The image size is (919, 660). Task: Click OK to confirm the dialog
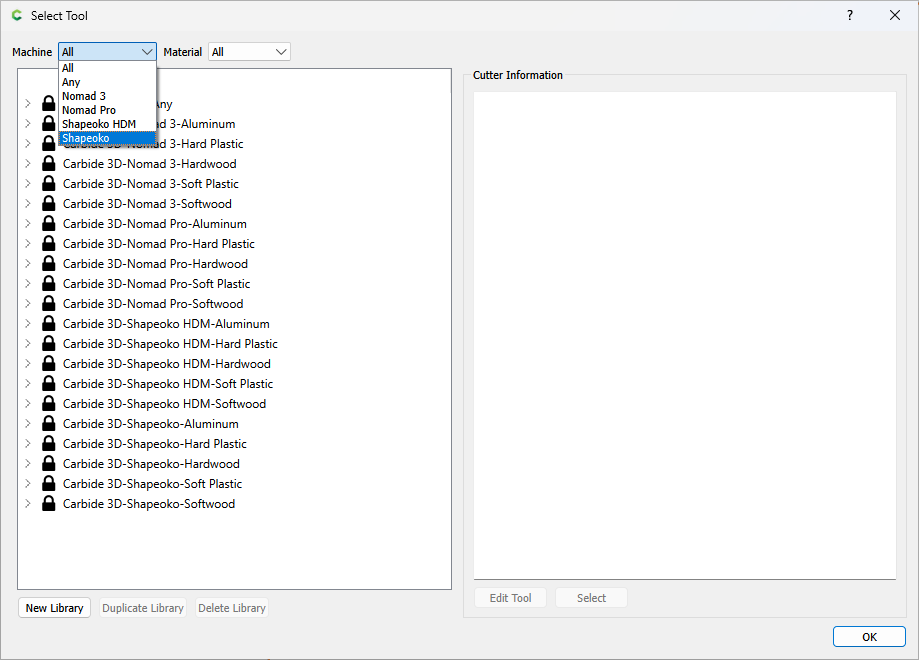coord(869,637)
